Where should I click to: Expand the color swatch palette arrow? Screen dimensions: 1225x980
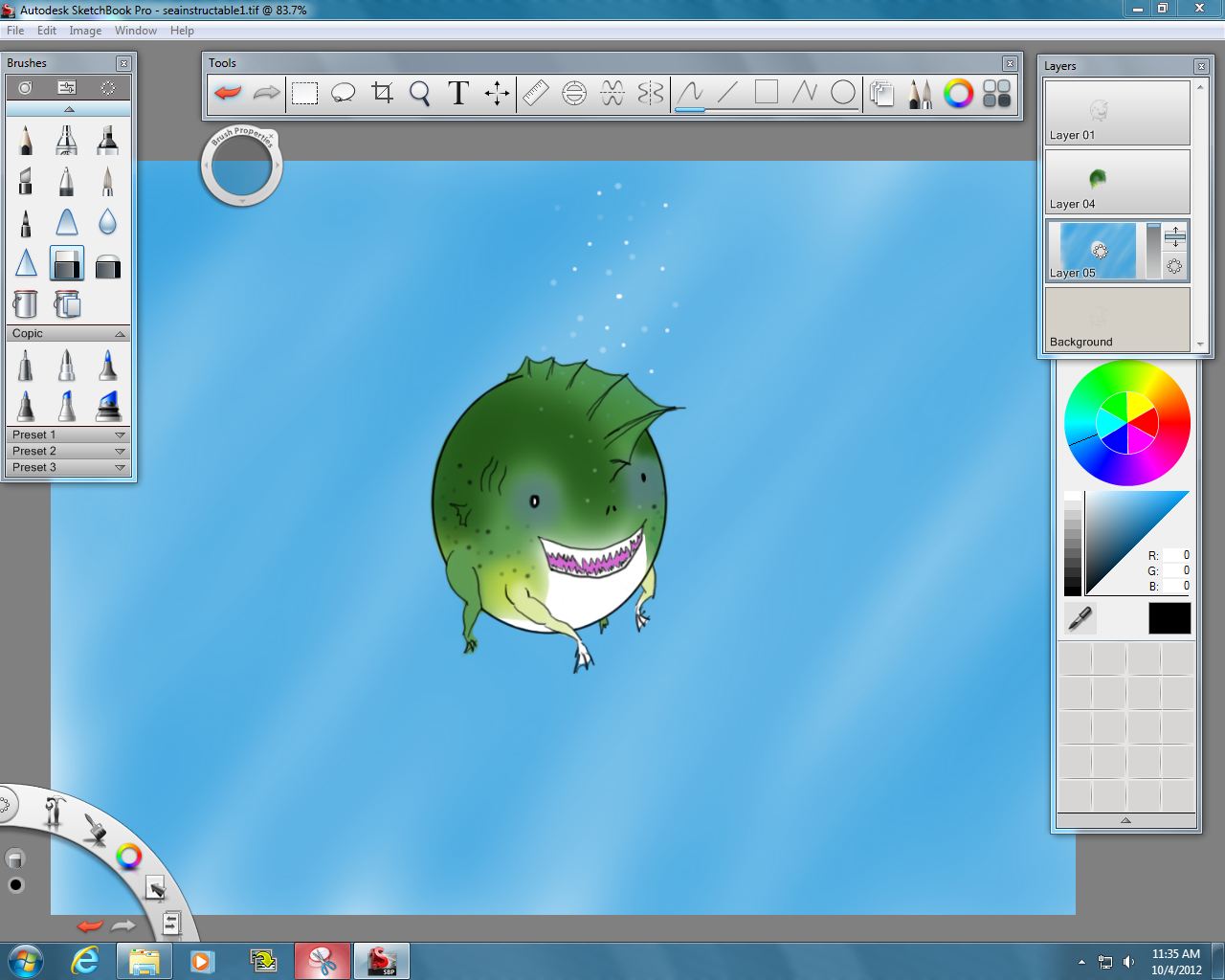pos(1125,820)
